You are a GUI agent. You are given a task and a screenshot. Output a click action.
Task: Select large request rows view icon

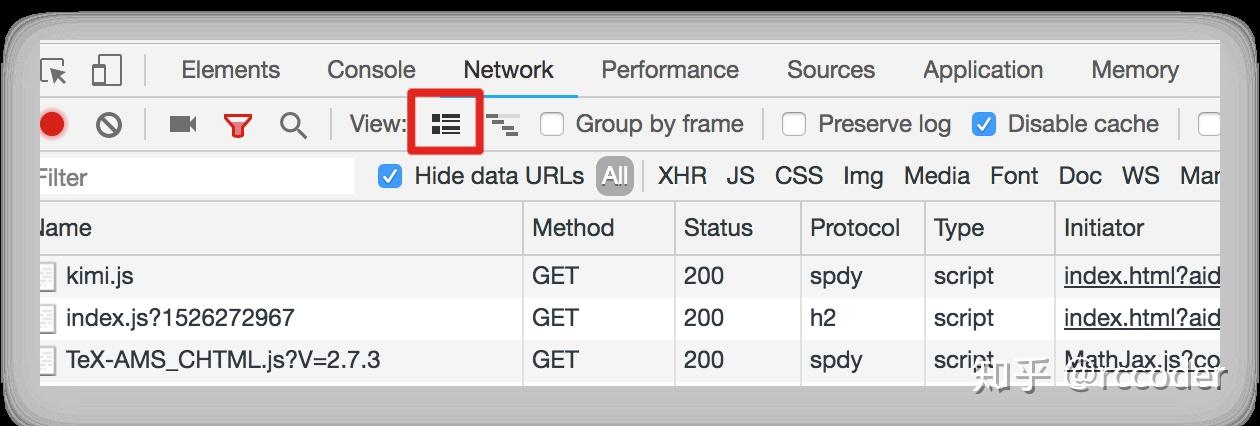(x=445, y=124)
